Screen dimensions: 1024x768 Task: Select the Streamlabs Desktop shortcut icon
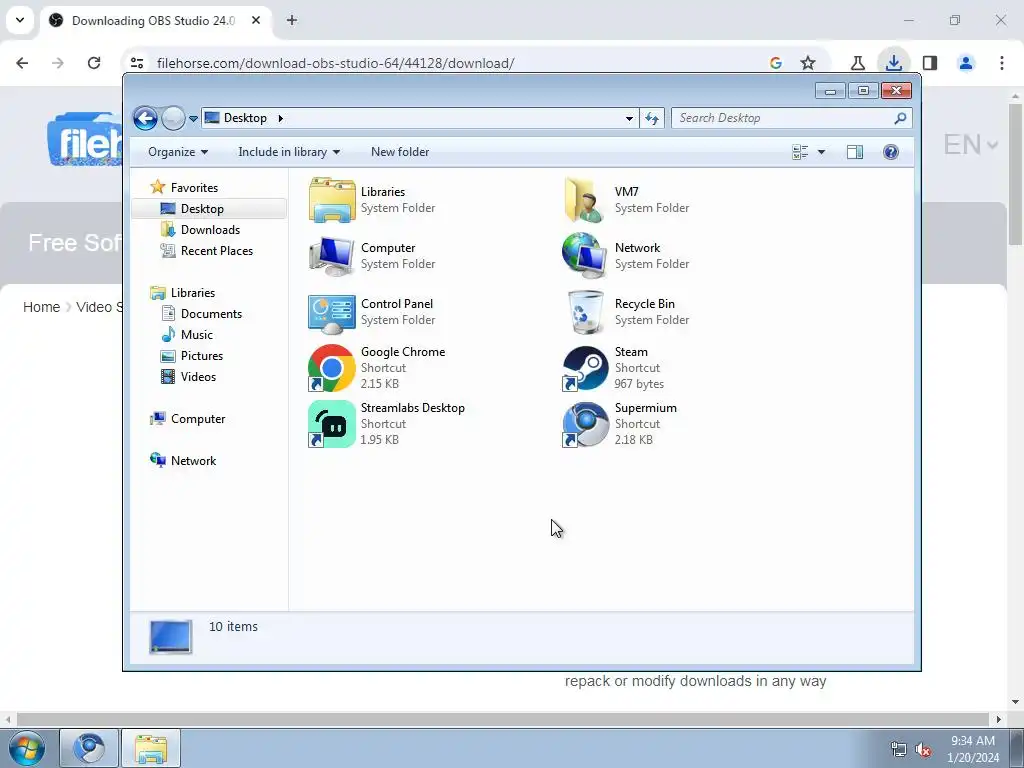point(332,424)
